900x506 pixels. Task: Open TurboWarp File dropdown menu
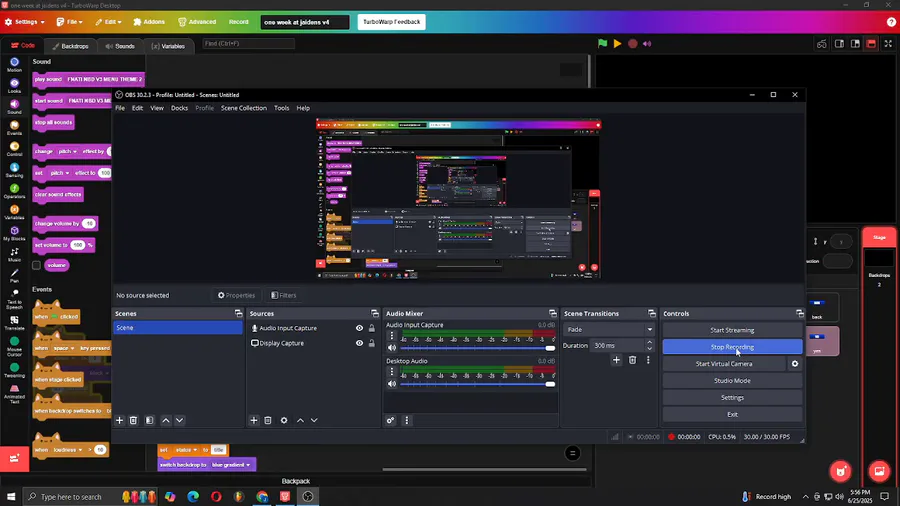tap(69, 22)
